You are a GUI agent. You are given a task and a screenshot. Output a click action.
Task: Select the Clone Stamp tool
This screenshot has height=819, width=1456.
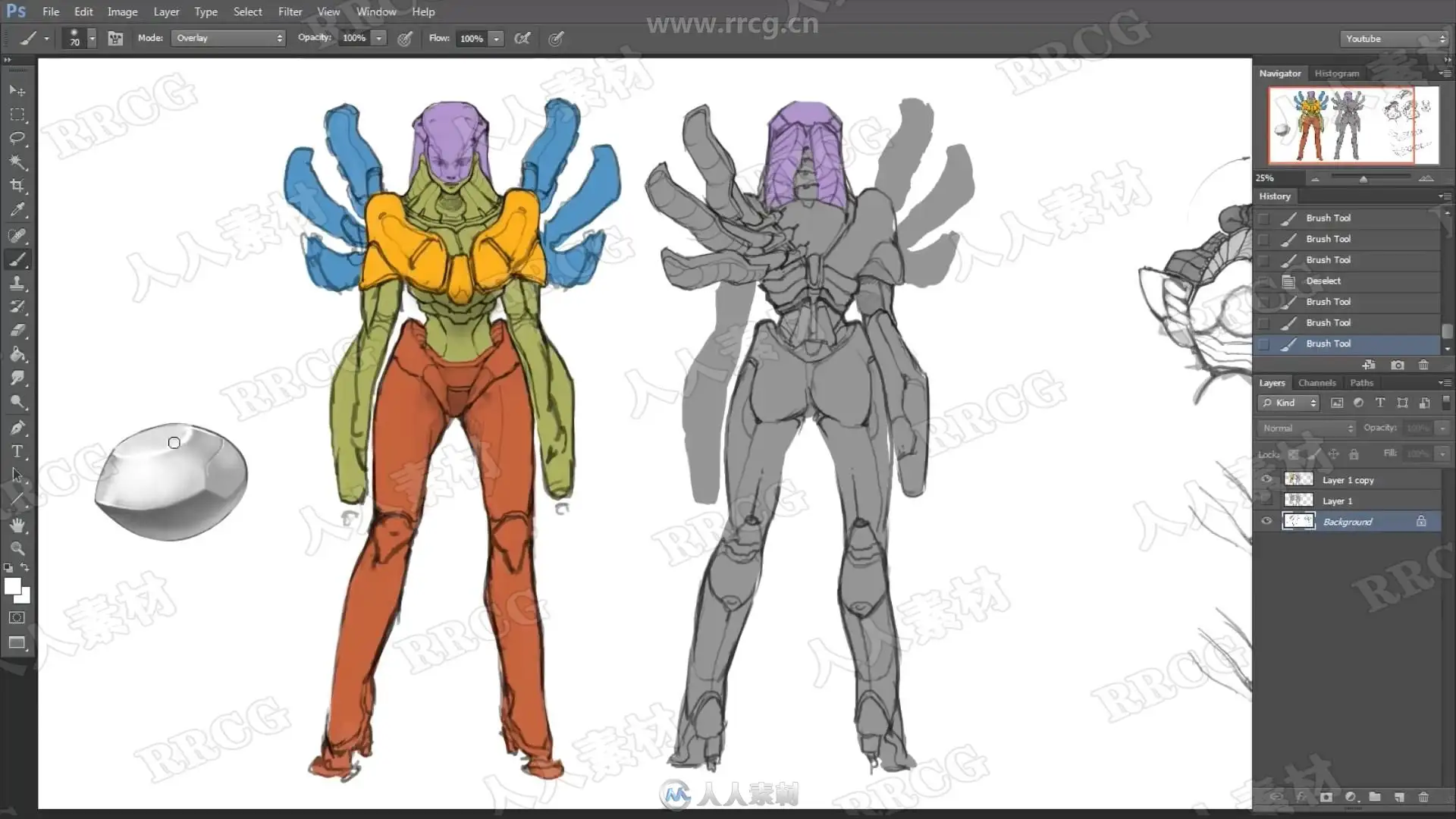click(17, 283)
